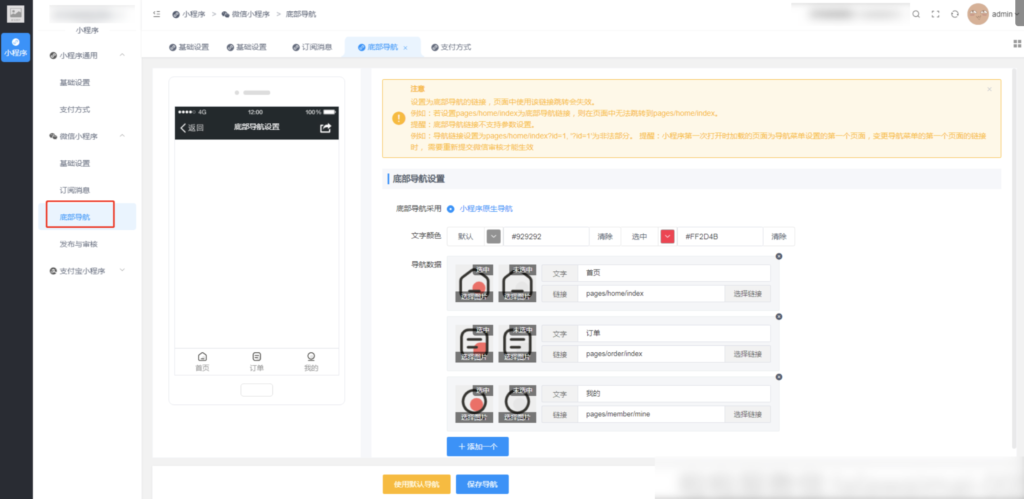
Task: Remove the 首页 navigation item
Action: coord(778,256)
